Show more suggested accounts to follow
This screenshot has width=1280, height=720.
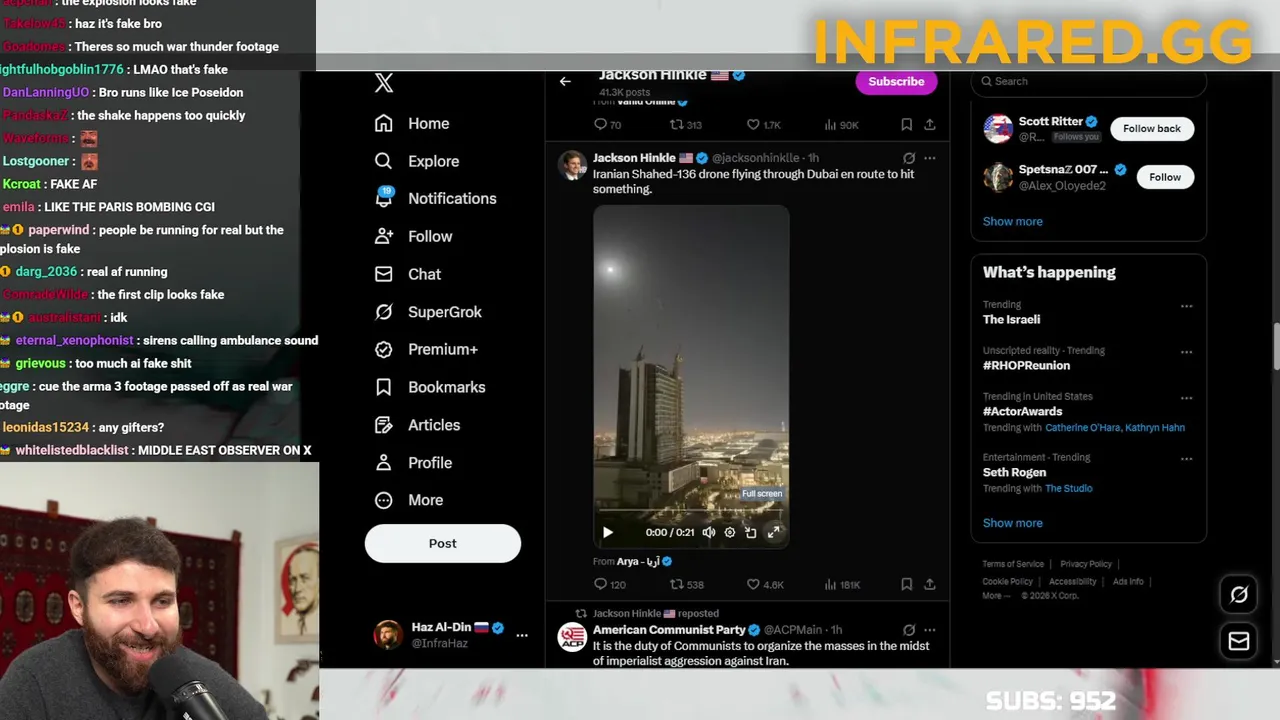tap(1013, 221)
